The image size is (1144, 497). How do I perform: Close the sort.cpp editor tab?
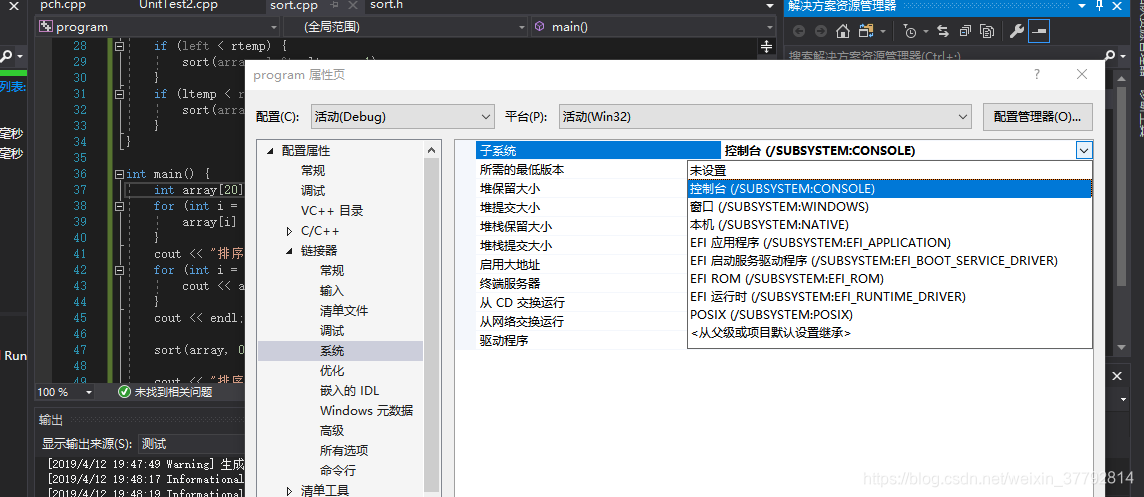(x=353, y=6)
